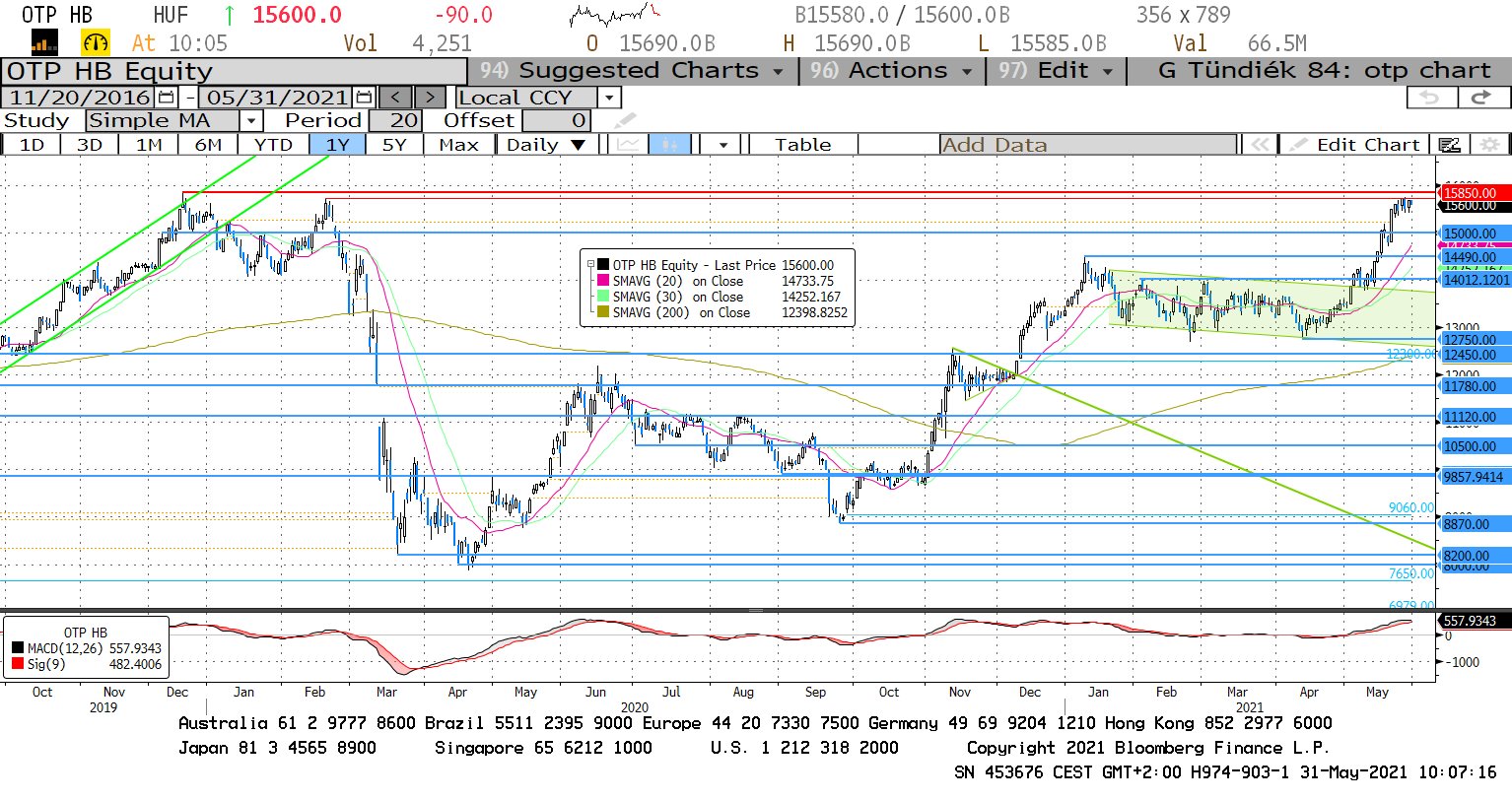Open end date calendar picker
This screenshot has width=1512, height=801.
(364, 98)
